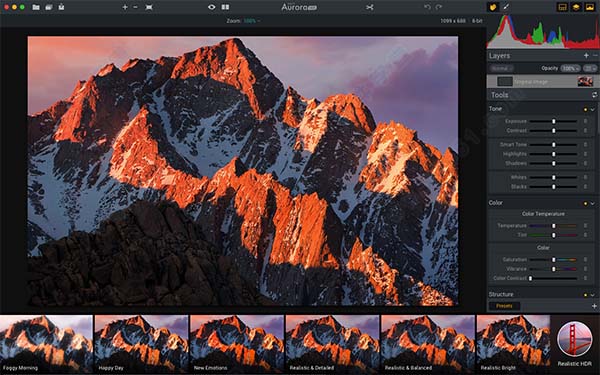Zoom in with the plus icon

[125, 7]
